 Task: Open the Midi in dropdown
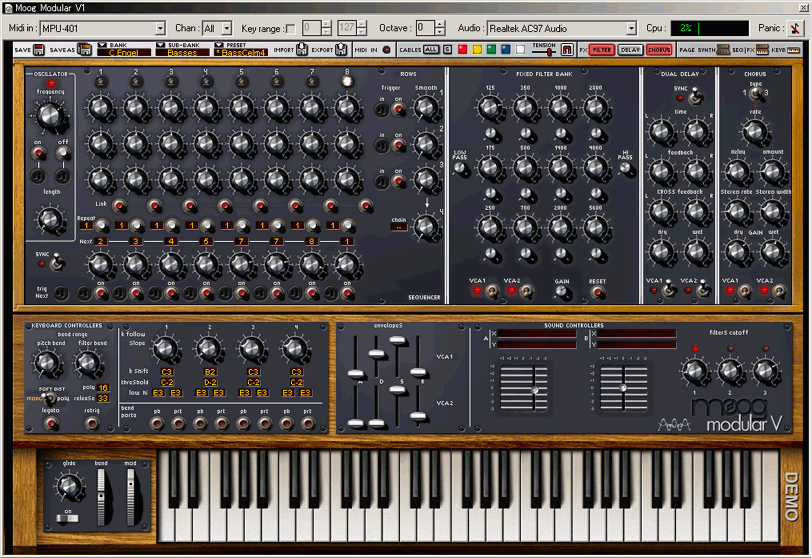click(x=161, y=28)
